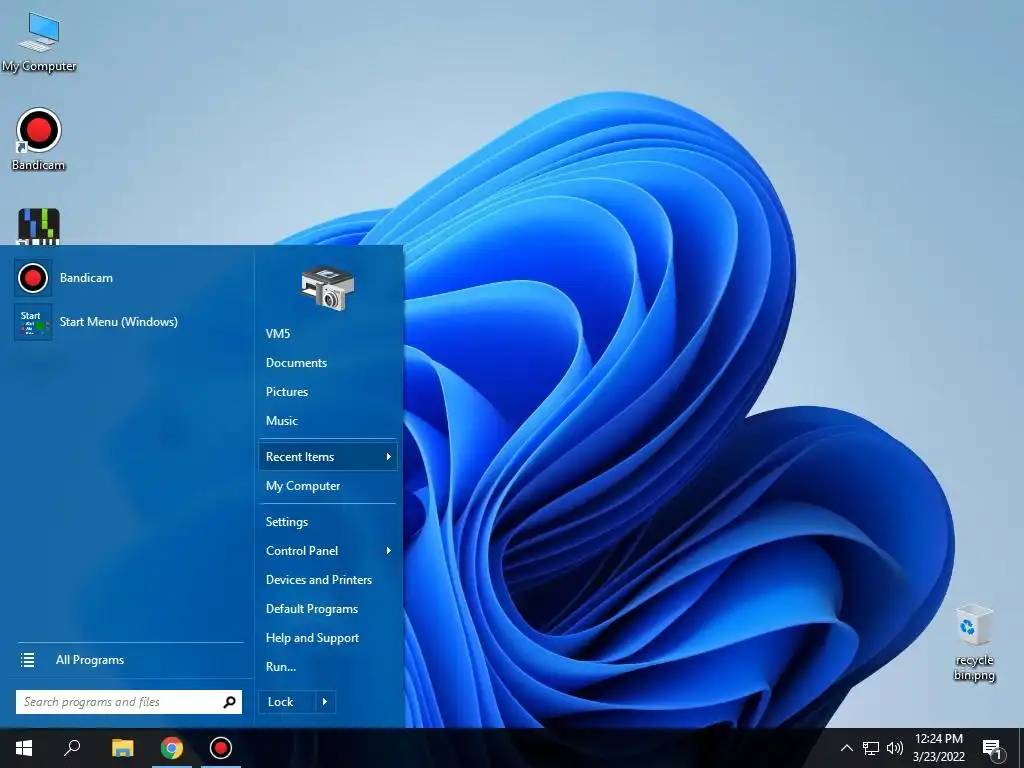The width and height of the screenshot is (1024, 768).
Task: Select the recycle bin.png desktop file
Action: [x=974, y=643]
